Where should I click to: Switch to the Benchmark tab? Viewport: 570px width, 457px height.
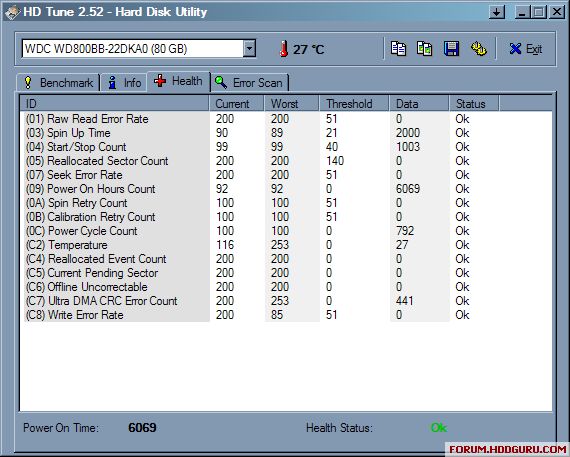(58, 83)
